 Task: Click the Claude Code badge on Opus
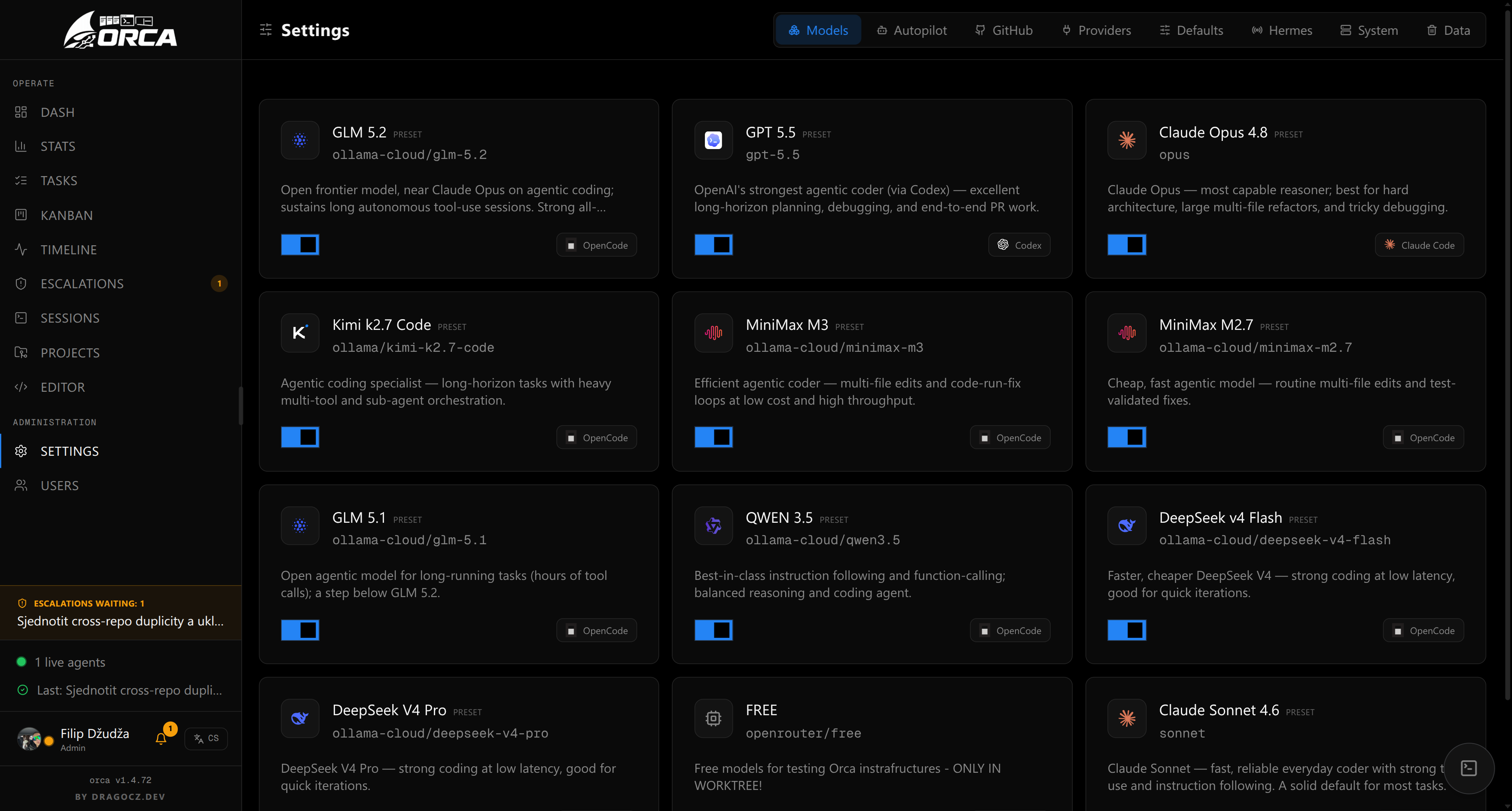pos(1419,245)
